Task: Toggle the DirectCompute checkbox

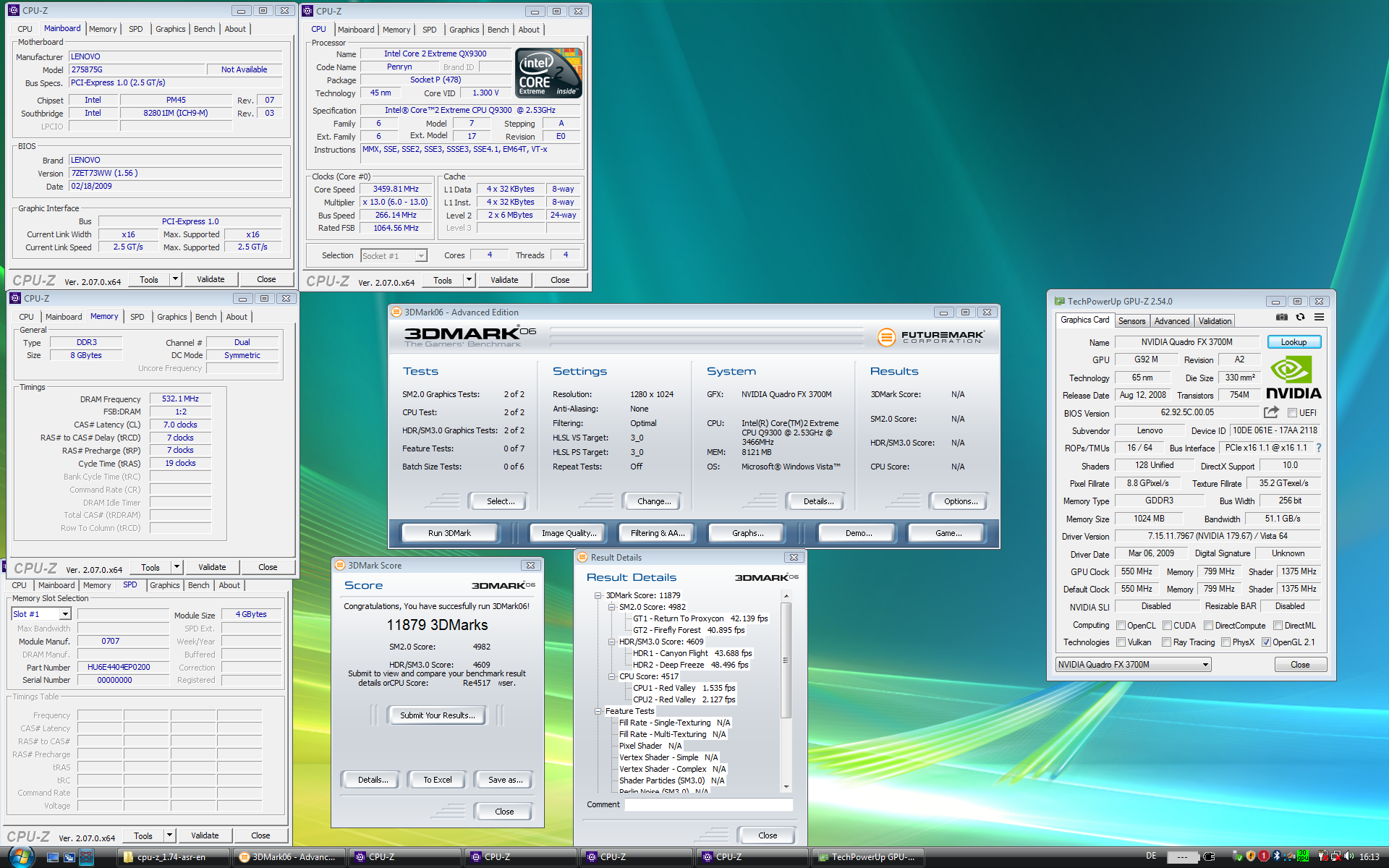Action: [x=1208, y=626]
